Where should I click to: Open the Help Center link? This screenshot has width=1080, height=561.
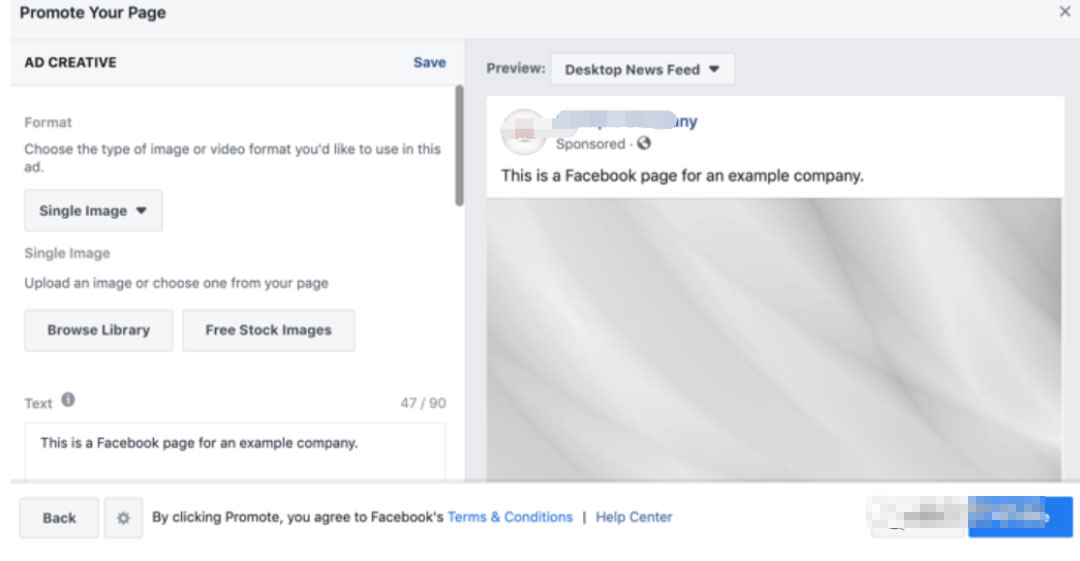pos(634,517)
